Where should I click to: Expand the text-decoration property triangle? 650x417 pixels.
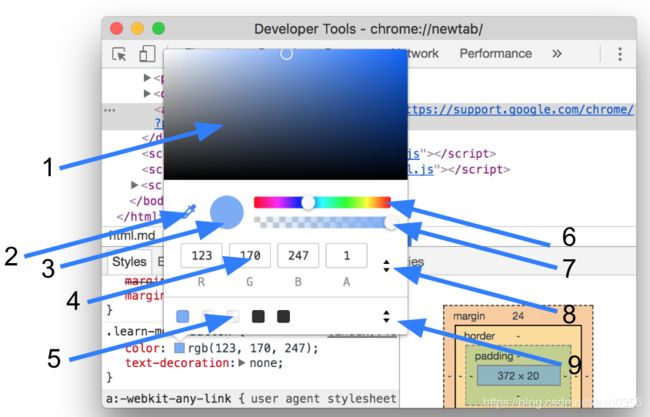pos(242,363)
